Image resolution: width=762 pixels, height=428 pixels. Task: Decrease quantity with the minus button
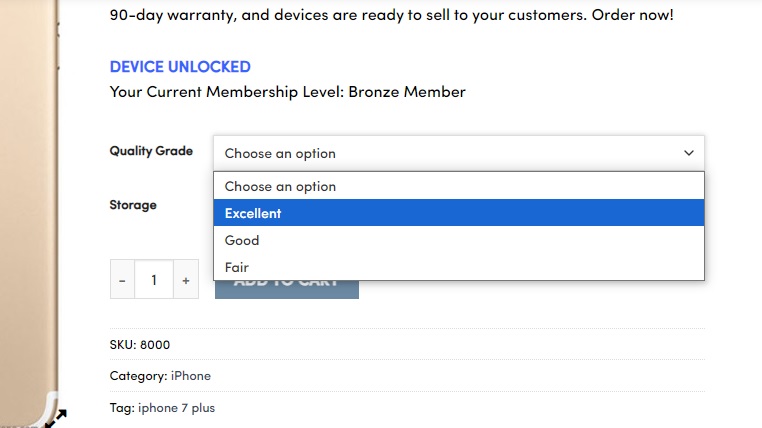pyautogui.click(x=122, y=280)
